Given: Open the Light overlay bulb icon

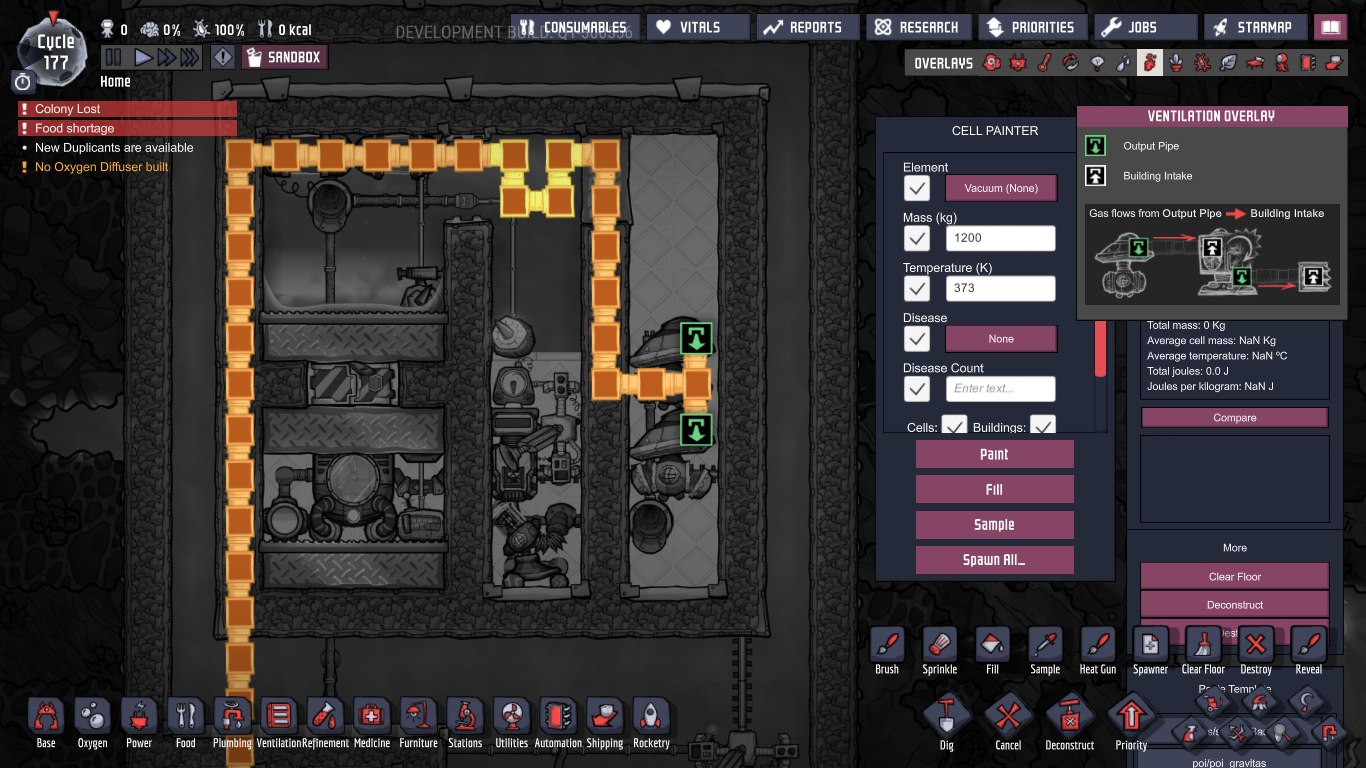Looking at the screenshot, I should click(x=1097, y=63).
